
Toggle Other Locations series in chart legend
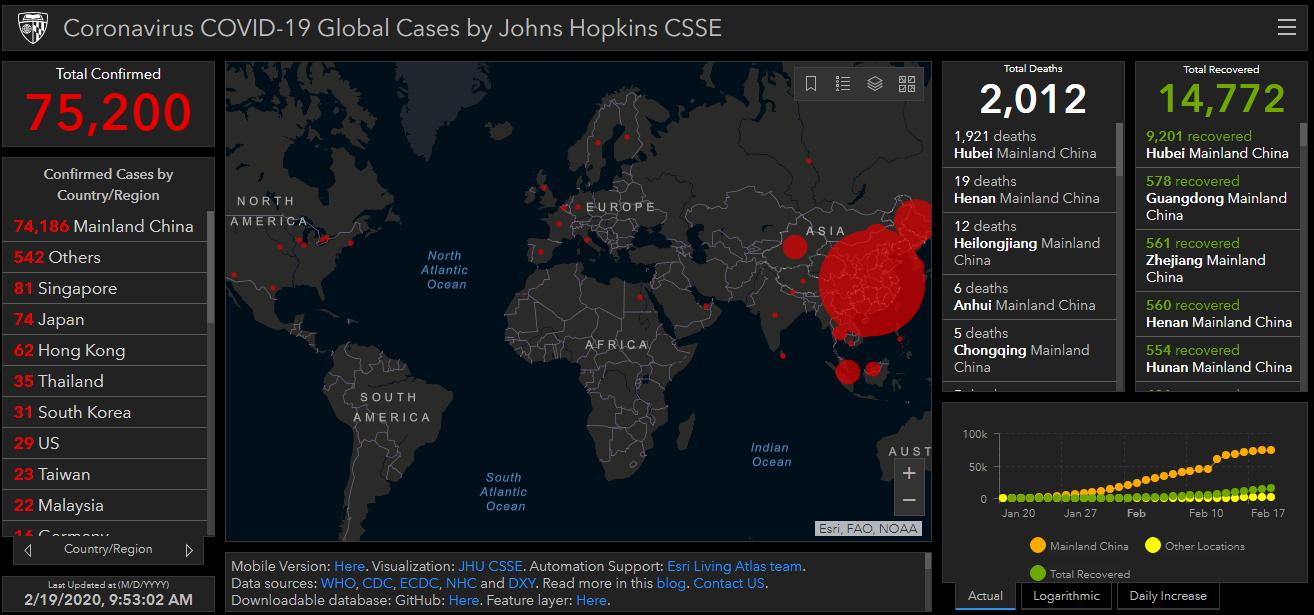click(1195, 546)
